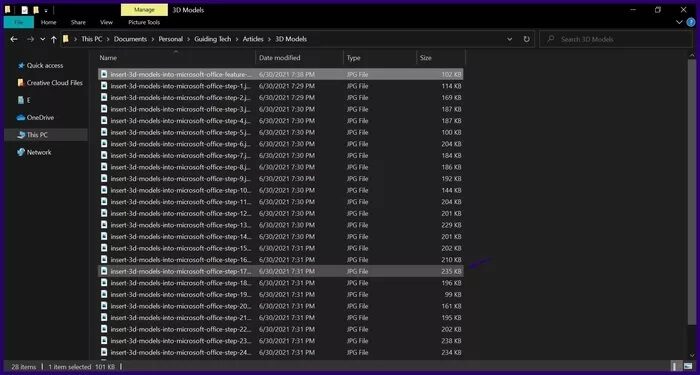Click the file icon of the step-16 image
Viewport: 700px width, 375px height.
[x=104, y=260]
